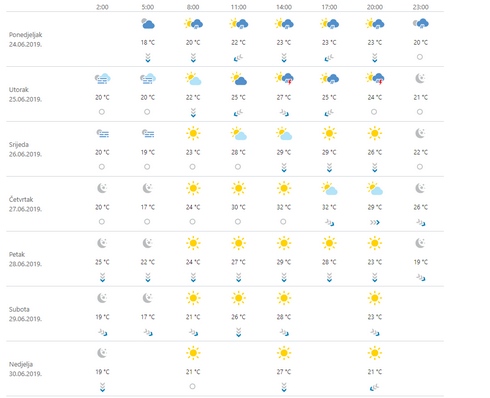Click Monday 5:00 downward wind chevrons
The height and width of the screenshot is (398, 490).
[148, 57]
